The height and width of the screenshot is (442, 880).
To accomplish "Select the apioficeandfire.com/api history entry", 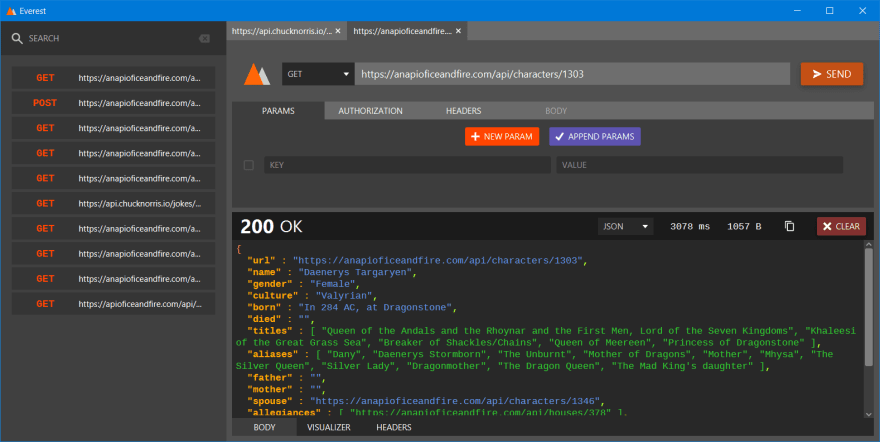I will click(113, 303).
